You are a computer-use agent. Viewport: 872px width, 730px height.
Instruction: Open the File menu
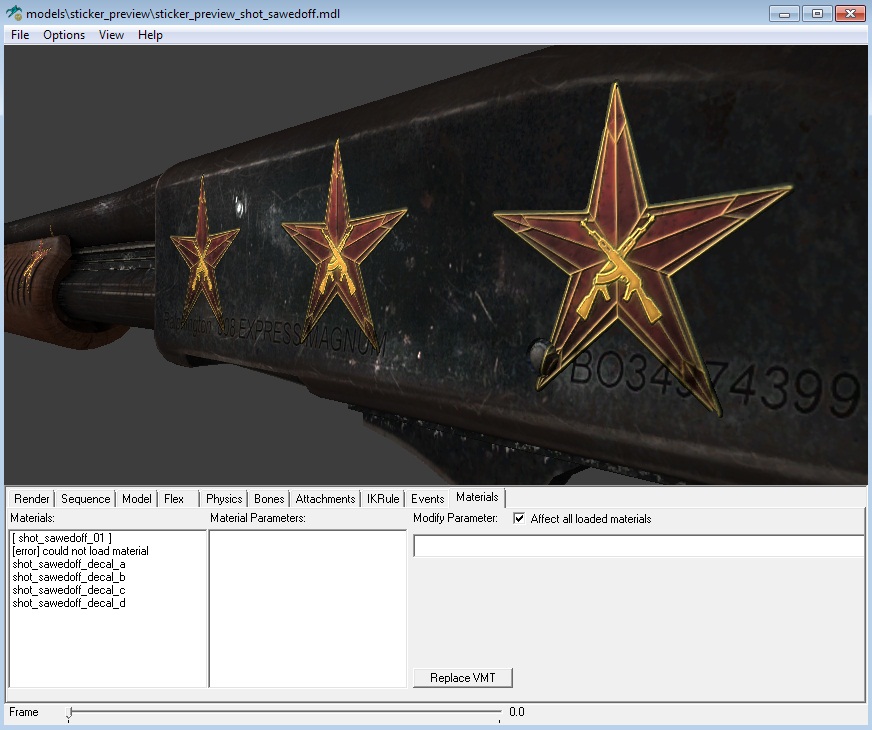click(x=20, y=35)
